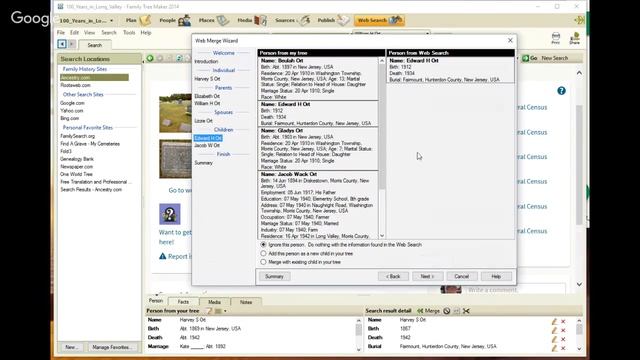640x360 pixels.
Task: Click the Print icon in the toolbar
Action: (556, 38)
